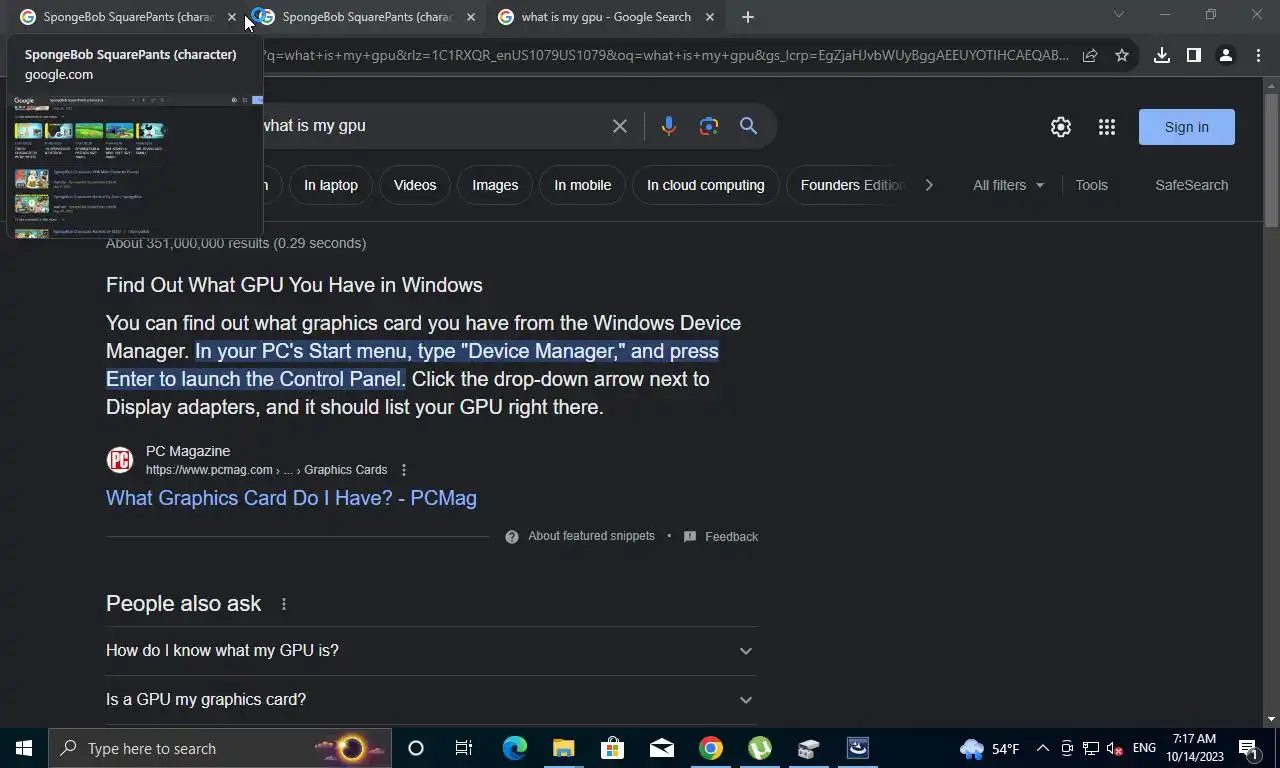The image size is (1280, 768).
Task: Open Chrome downloads icon
Action: (x=1161, y=55)
